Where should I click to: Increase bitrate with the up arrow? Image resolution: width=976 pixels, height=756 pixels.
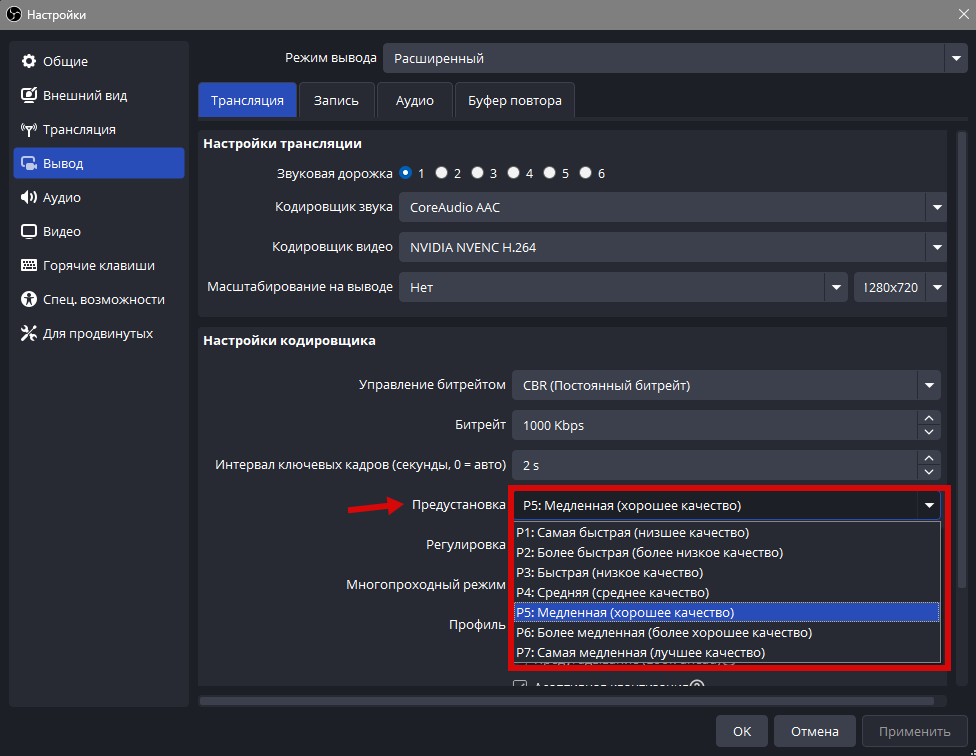[x=929, y=418]
